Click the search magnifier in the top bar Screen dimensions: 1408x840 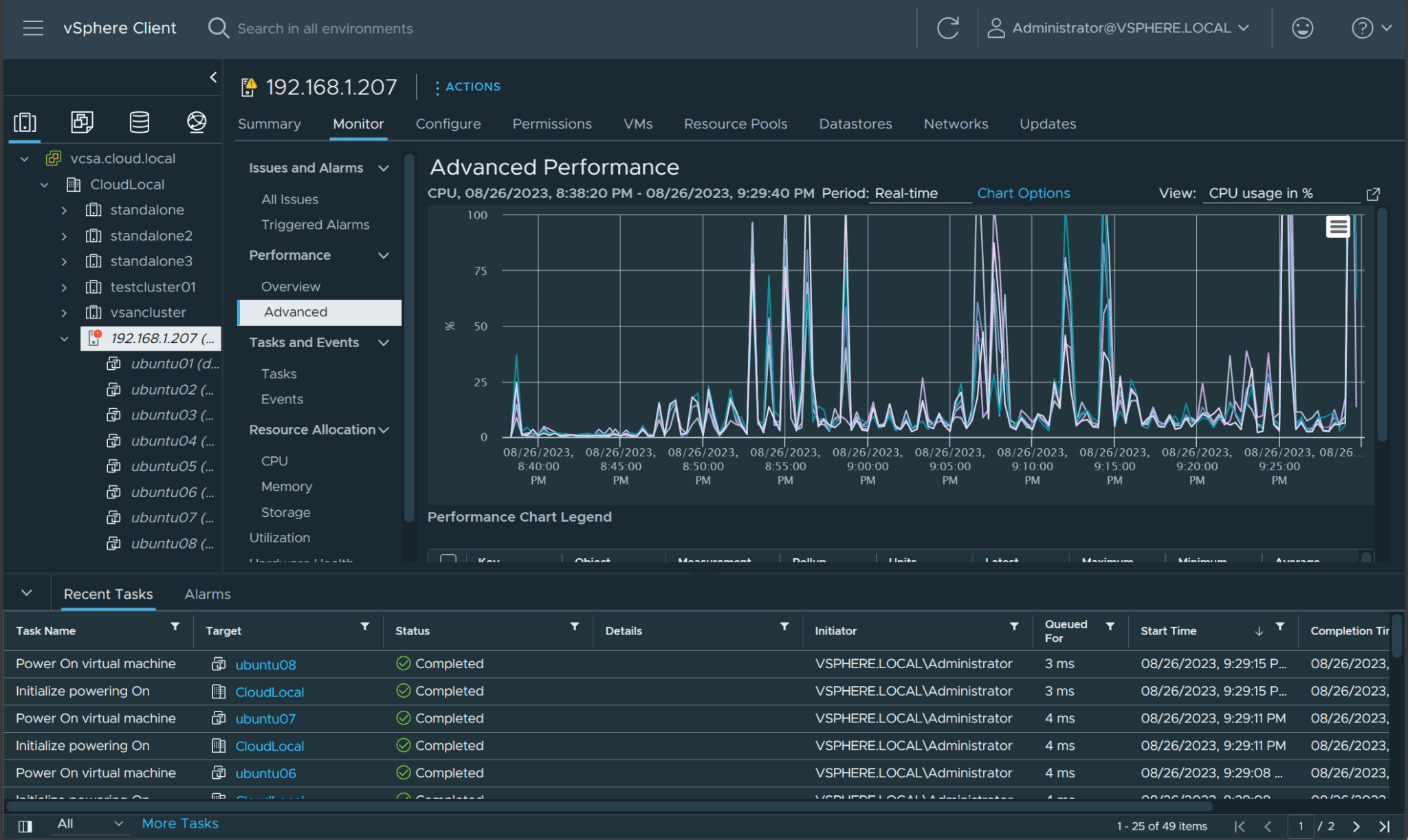(218, 27)
